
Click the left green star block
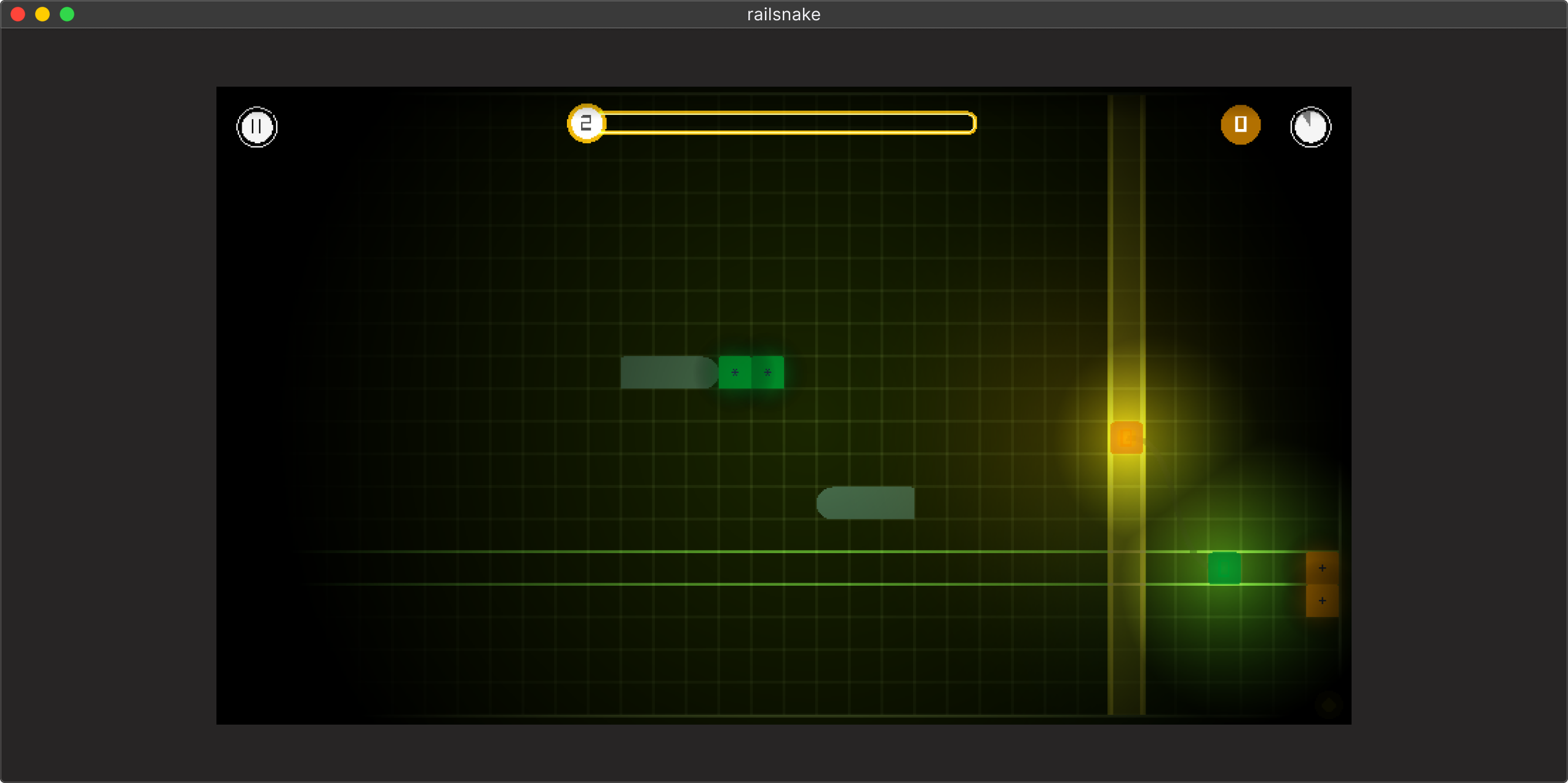(x=735, y=372)
